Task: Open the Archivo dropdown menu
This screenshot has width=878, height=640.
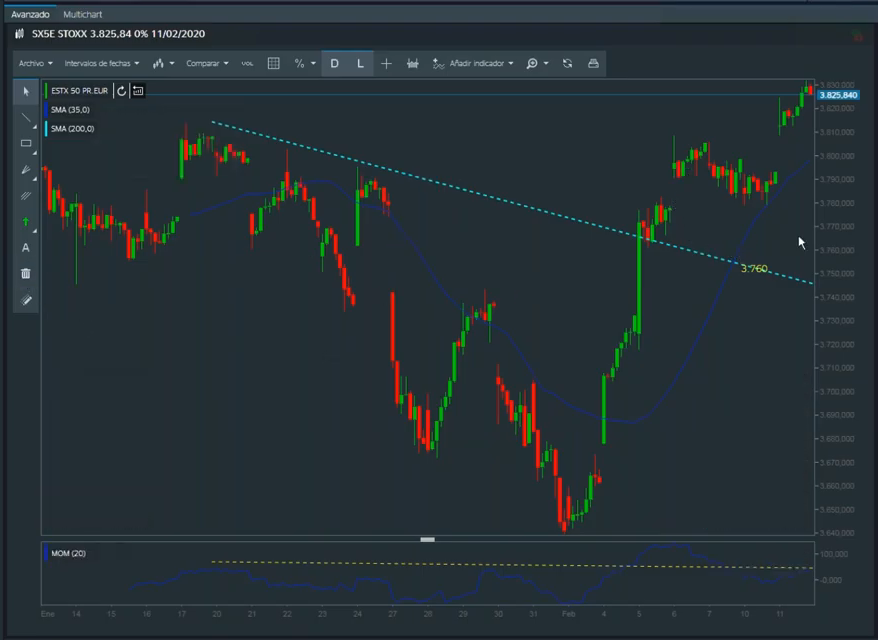Action: (35, 63)
